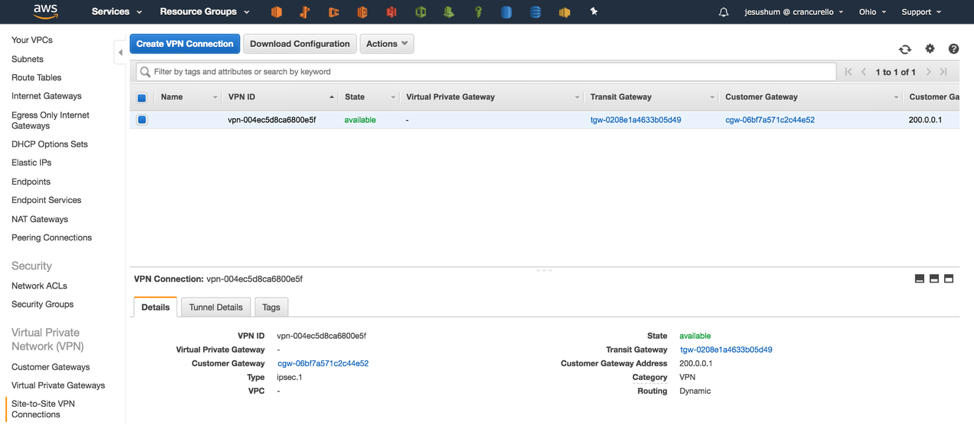
Task: Collapse the left navigation pane arrow
Action: point(121,53)
